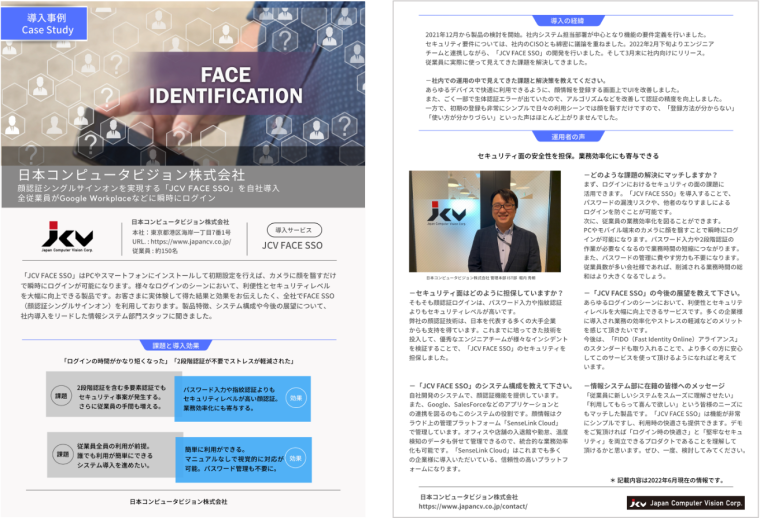
Task: Click the 導入事例 Case Study badge
Action: (x=44, y=23)
